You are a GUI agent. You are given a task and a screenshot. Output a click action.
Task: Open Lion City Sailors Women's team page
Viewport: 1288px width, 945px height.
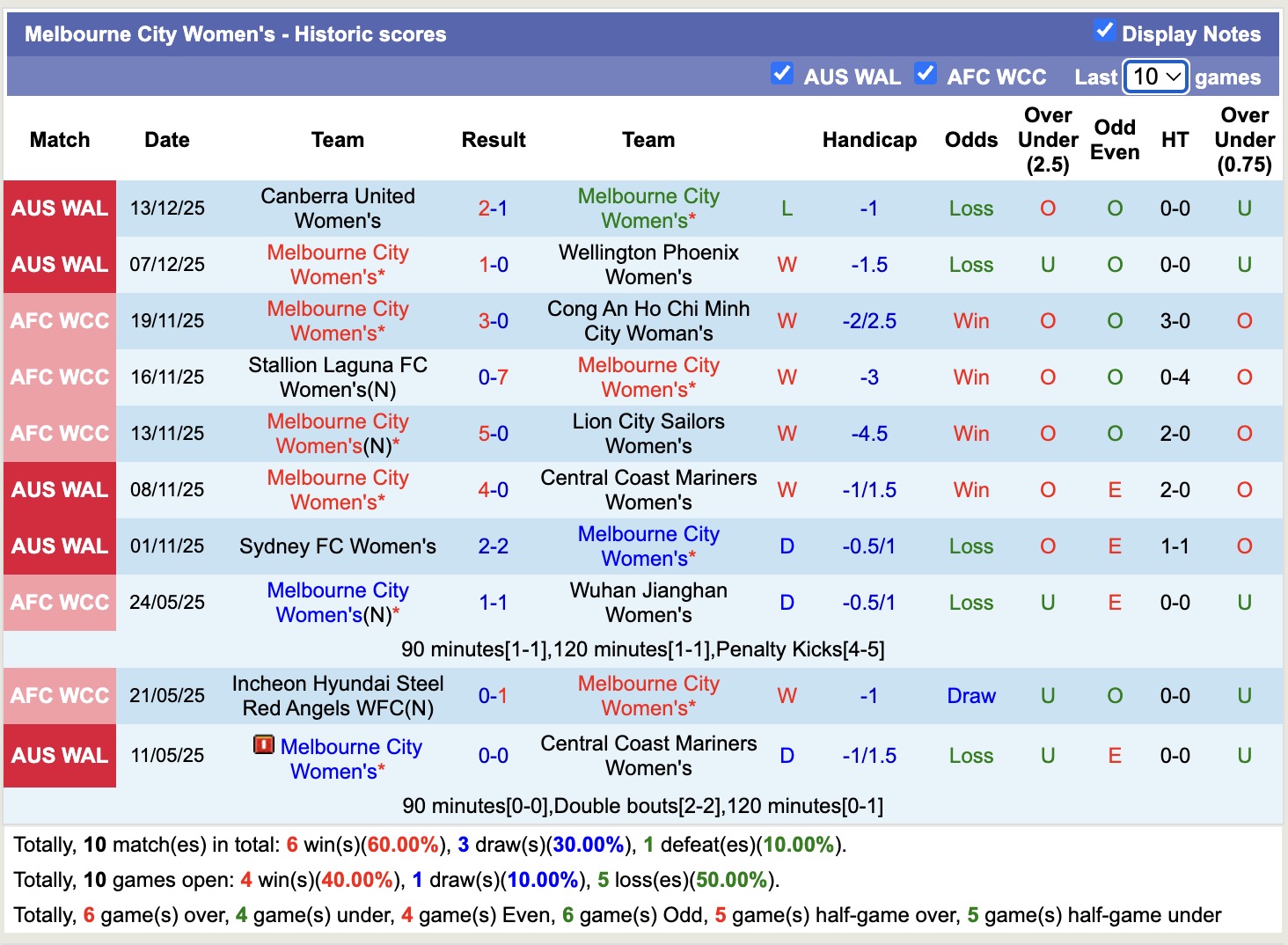(648, 434)
